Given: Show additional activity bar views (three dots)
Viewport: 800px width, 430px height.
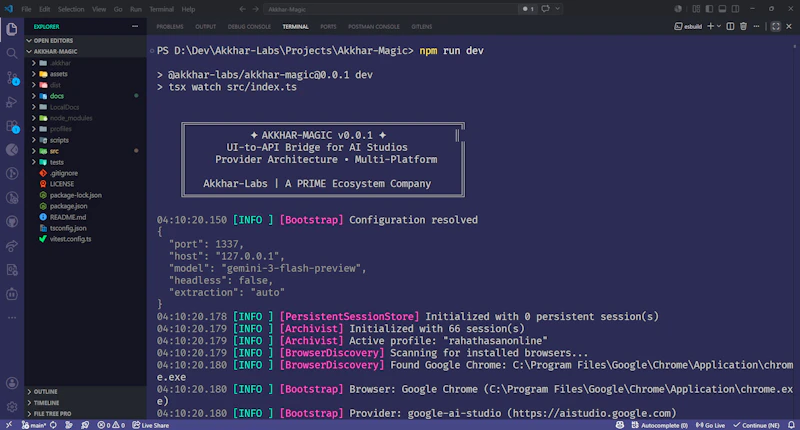Looking at the screenshot, I should (12, 318).
